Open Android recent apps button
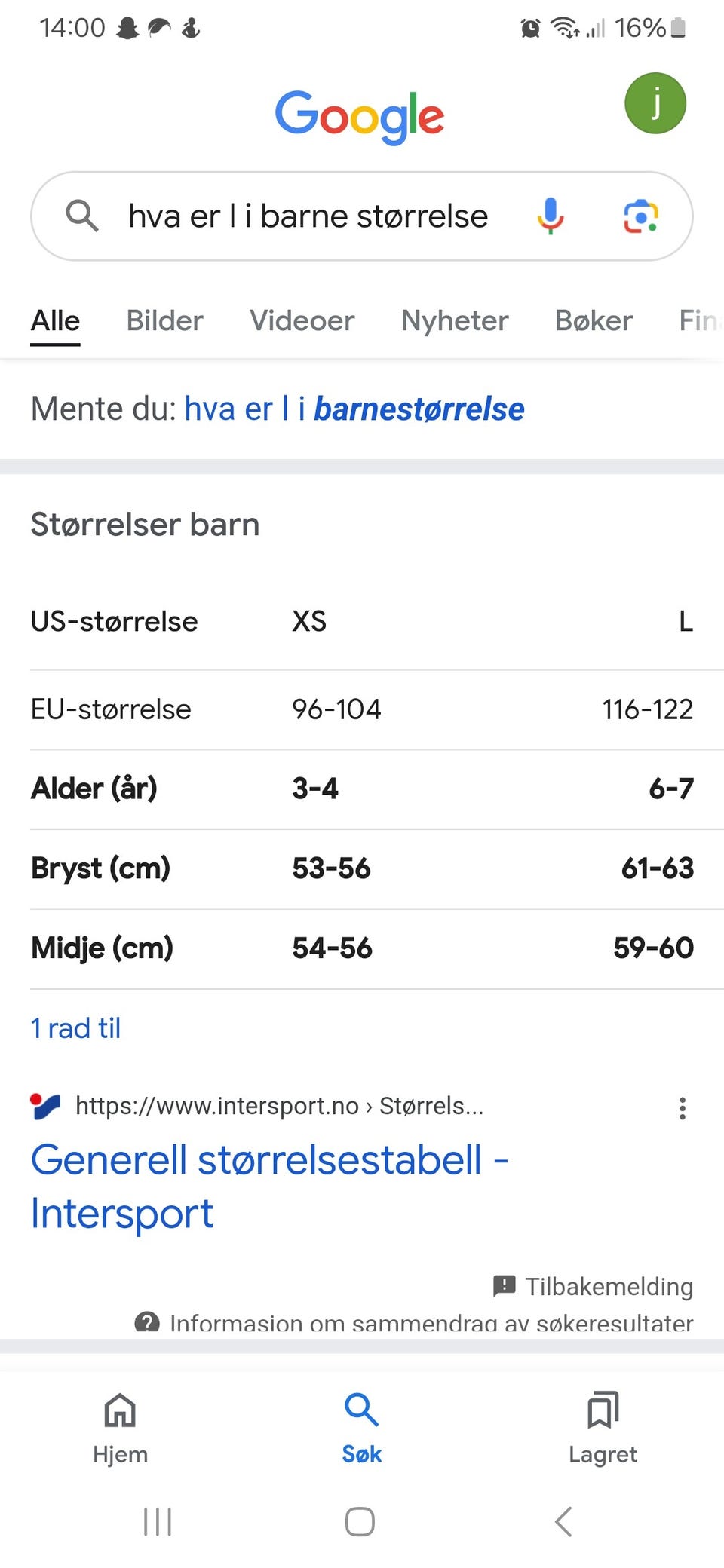This screenshot has height=1568, width=724. coord(158,1521)
